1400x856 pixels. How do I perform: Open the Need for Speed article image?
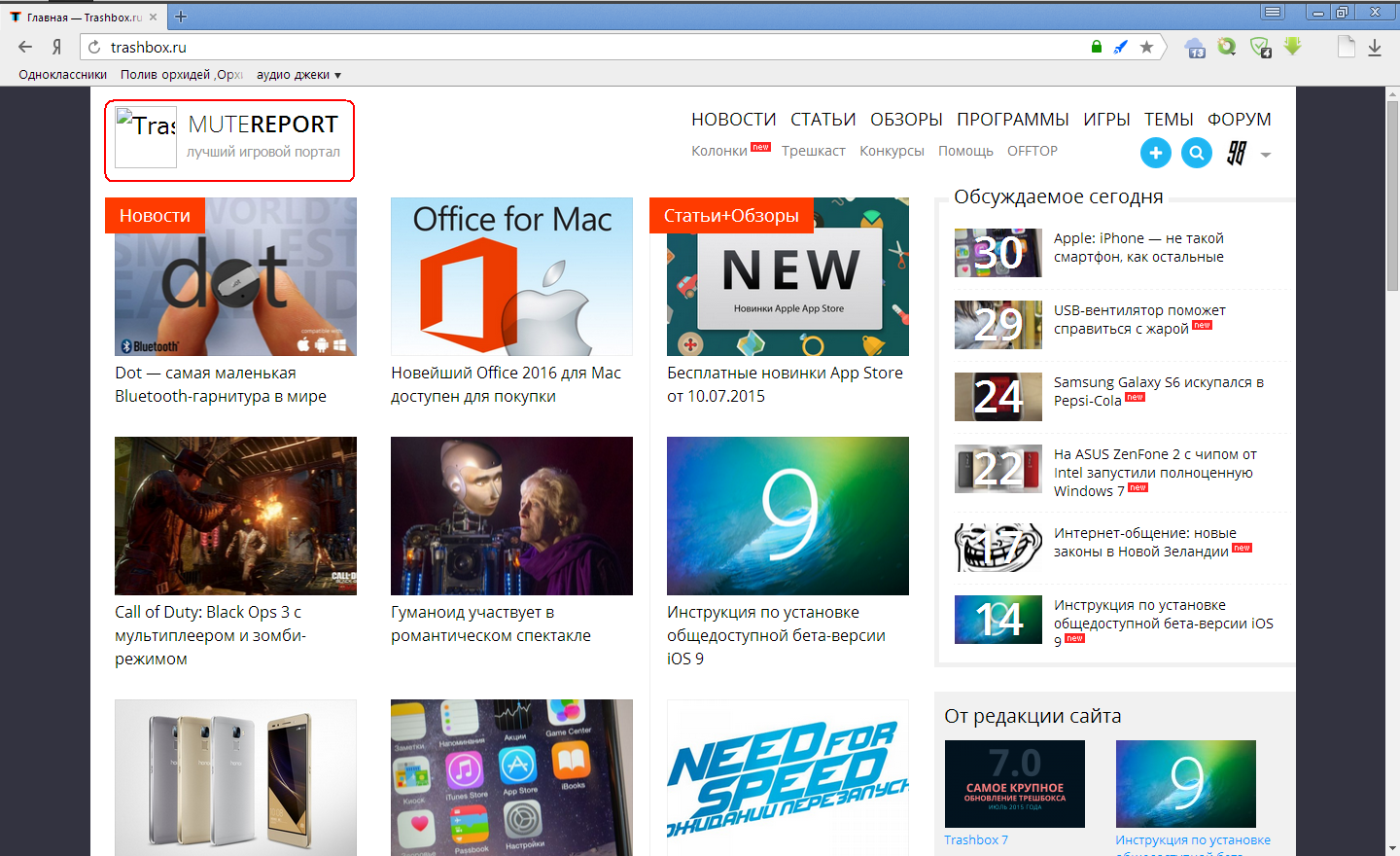[x=787, y=778]
